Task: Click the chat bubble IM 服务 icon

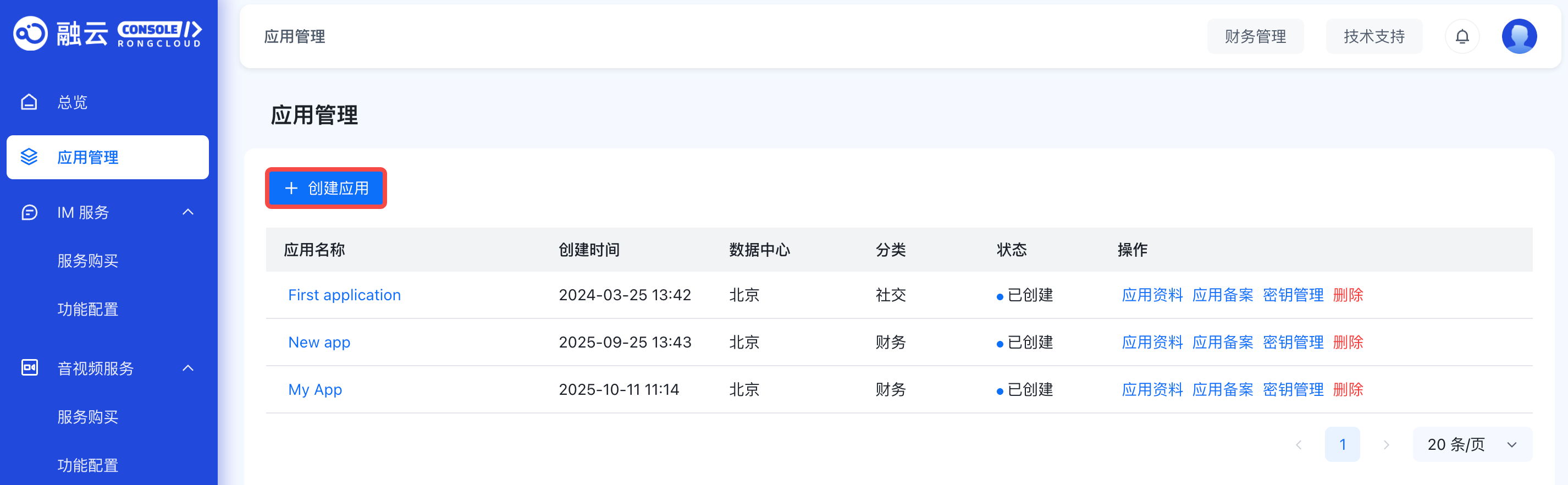Action: point(29,212)
